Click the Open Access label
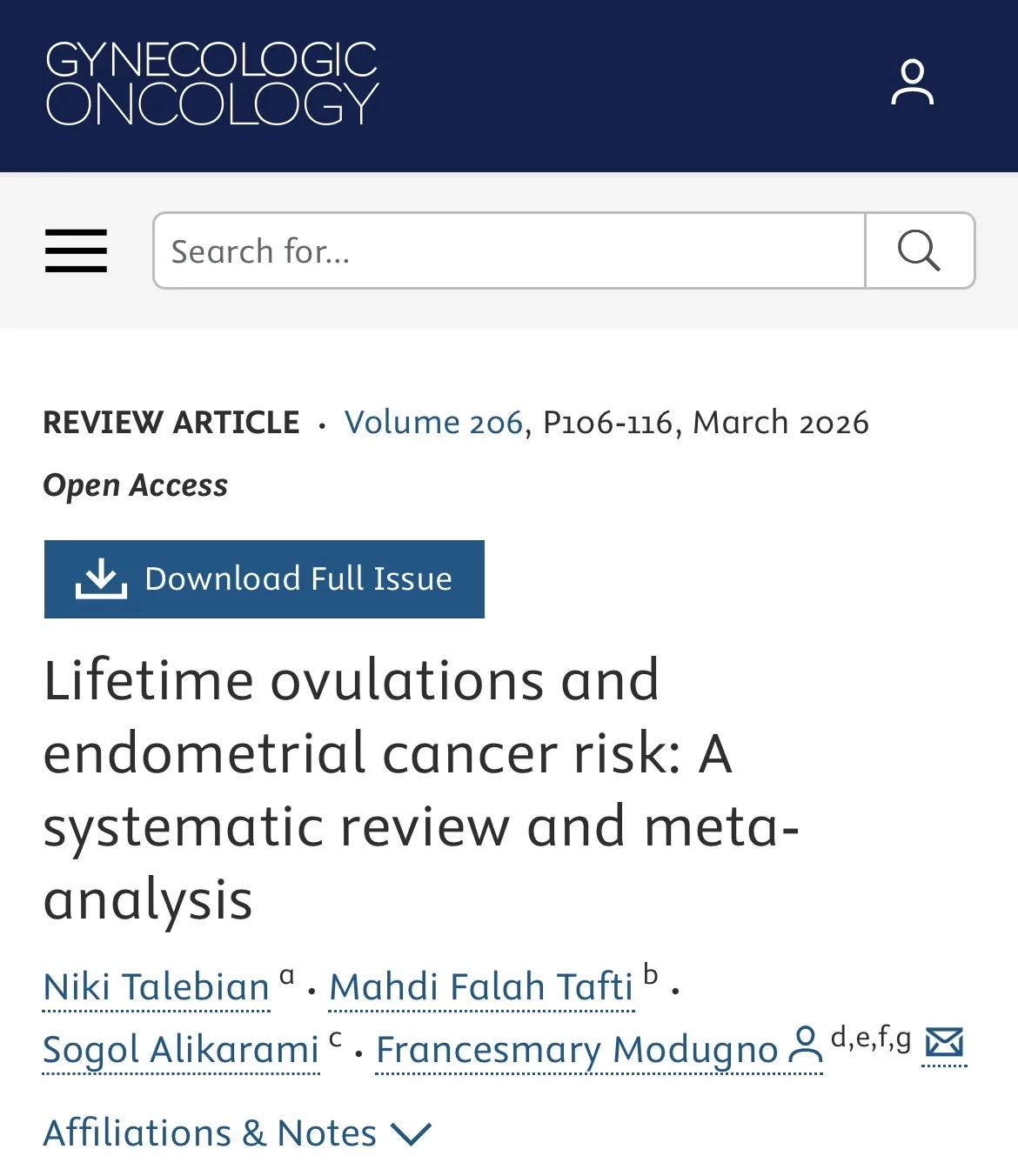This screenshot has height=1176, width=1018. [x=136, y=485]
